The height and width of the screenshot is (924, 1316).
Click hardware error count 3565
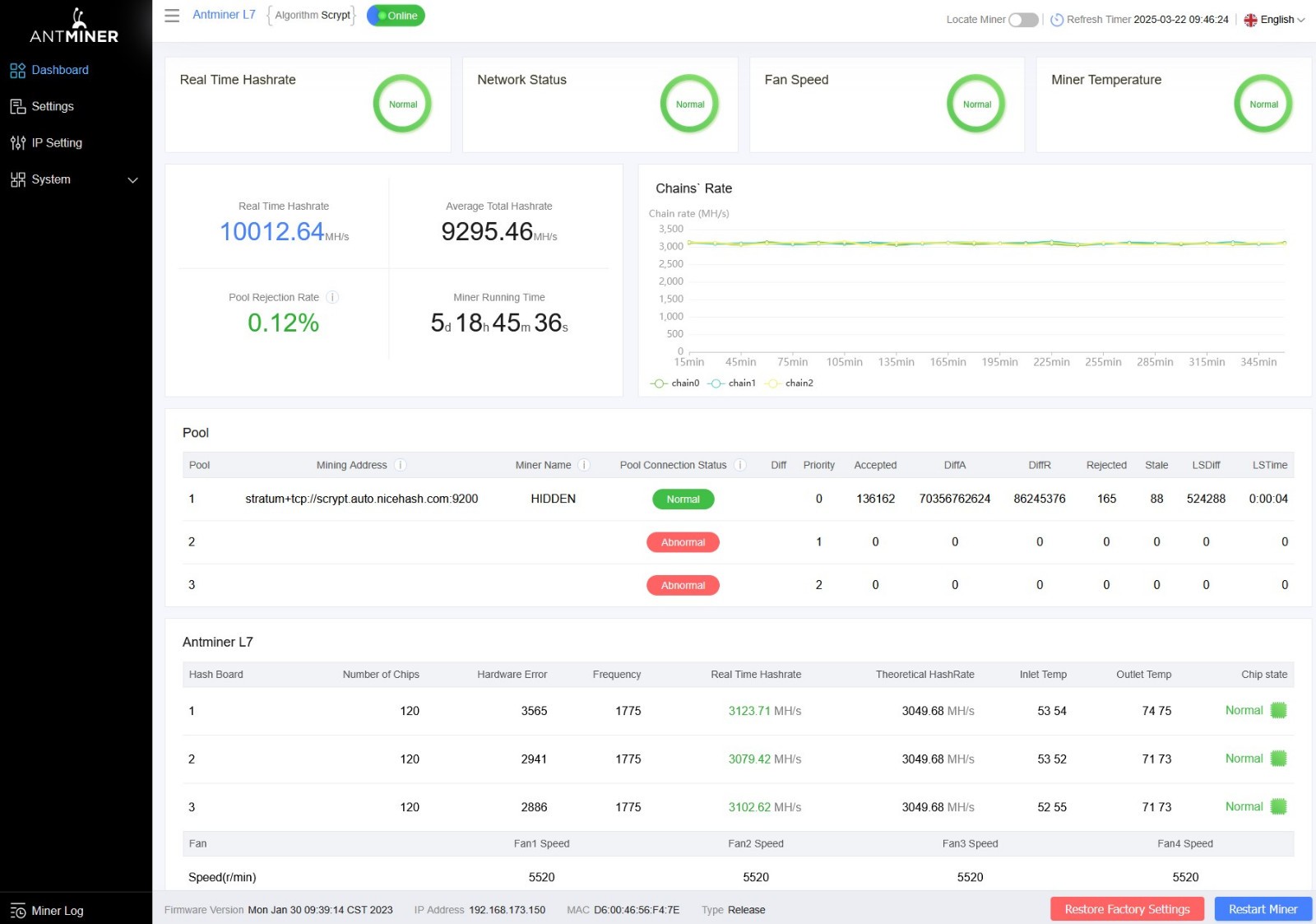(x=534, y=711)
